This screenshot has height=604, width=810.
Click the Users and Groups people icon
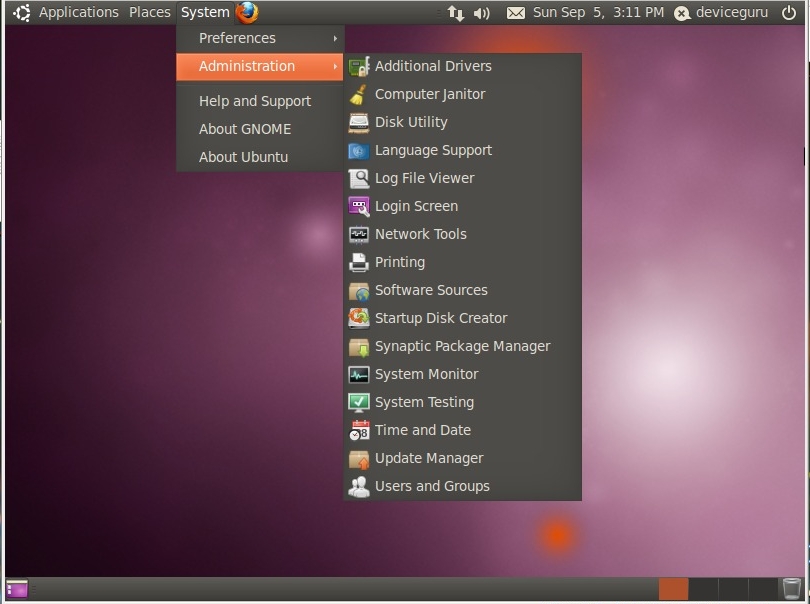pos(359,486)
